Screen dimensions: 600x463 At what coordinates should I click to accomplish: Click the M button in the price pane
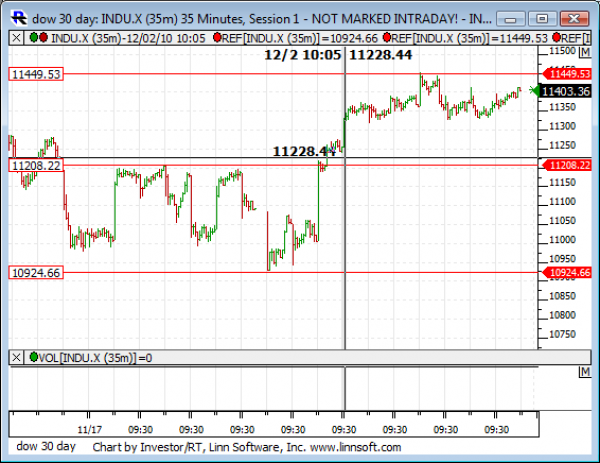585,52
